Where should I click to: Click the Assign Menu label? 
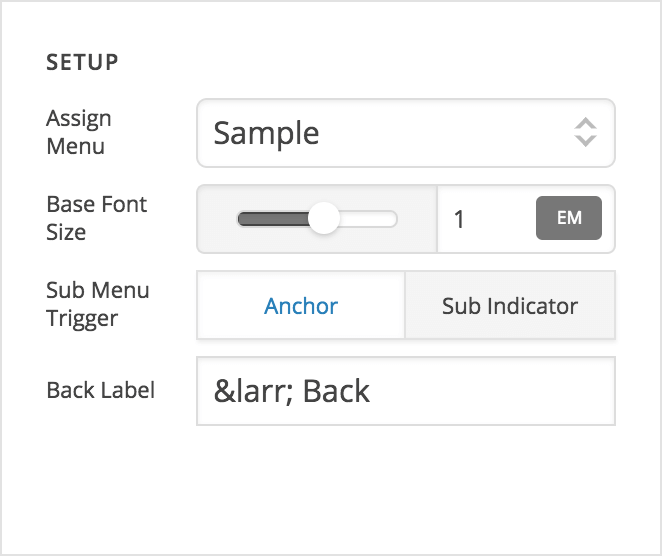[79, 132]
